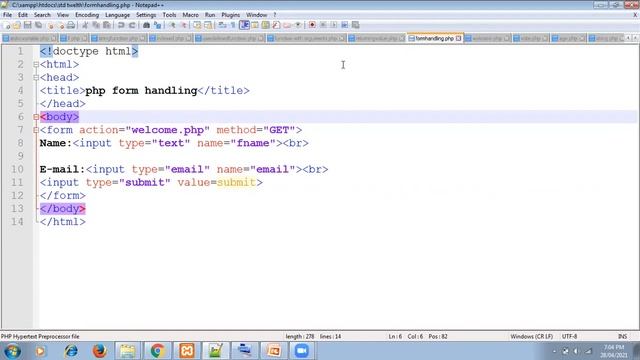Open the Macro menu
This screenshot has height=360, width=640.
[190, 15]
